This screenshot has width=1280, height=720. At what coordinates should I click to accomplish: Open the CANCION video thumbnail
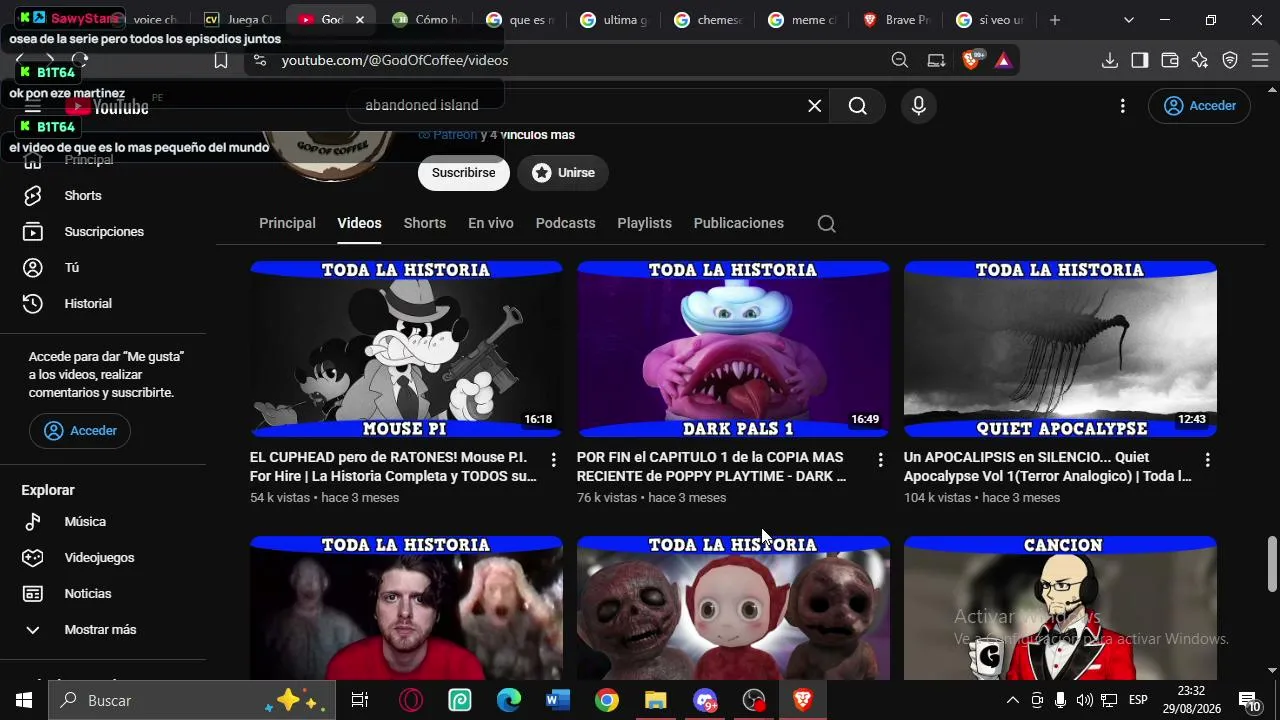(x=1060, y=608)
